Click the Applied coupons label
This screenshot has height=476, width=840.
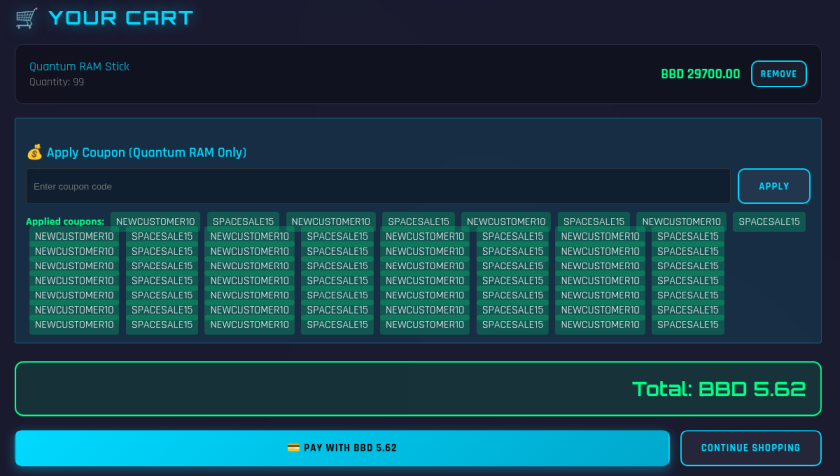(x=65, y=222)
